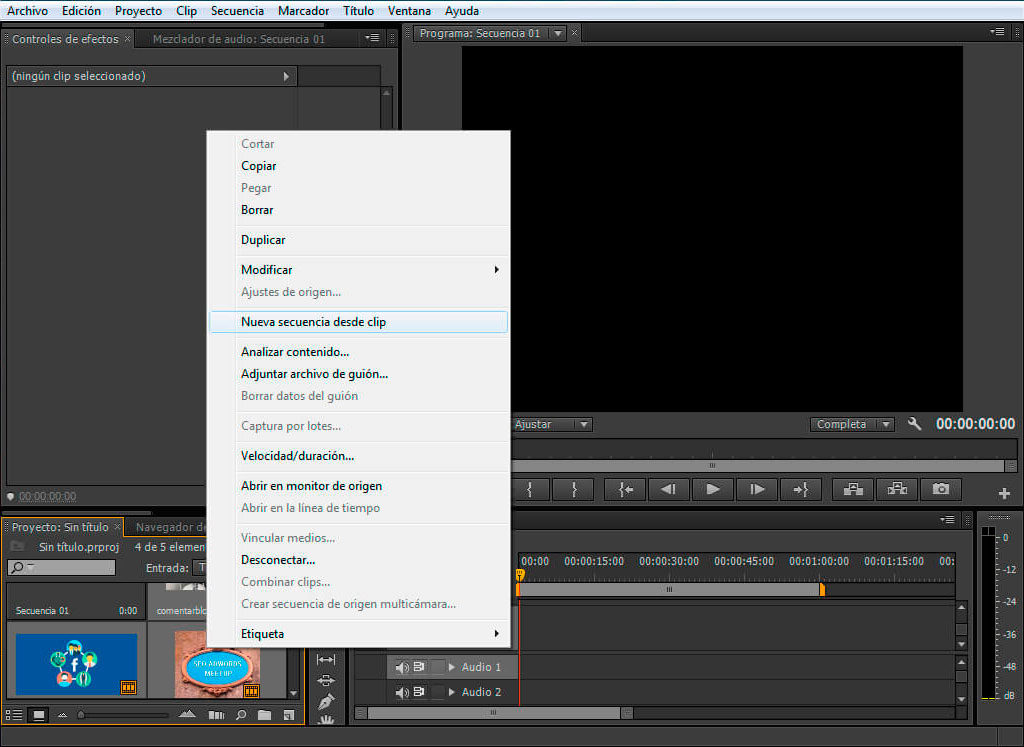This screenshot has width=1024, height=747.
Task: Click the timeline playhead marker
Action: point(520,575)
